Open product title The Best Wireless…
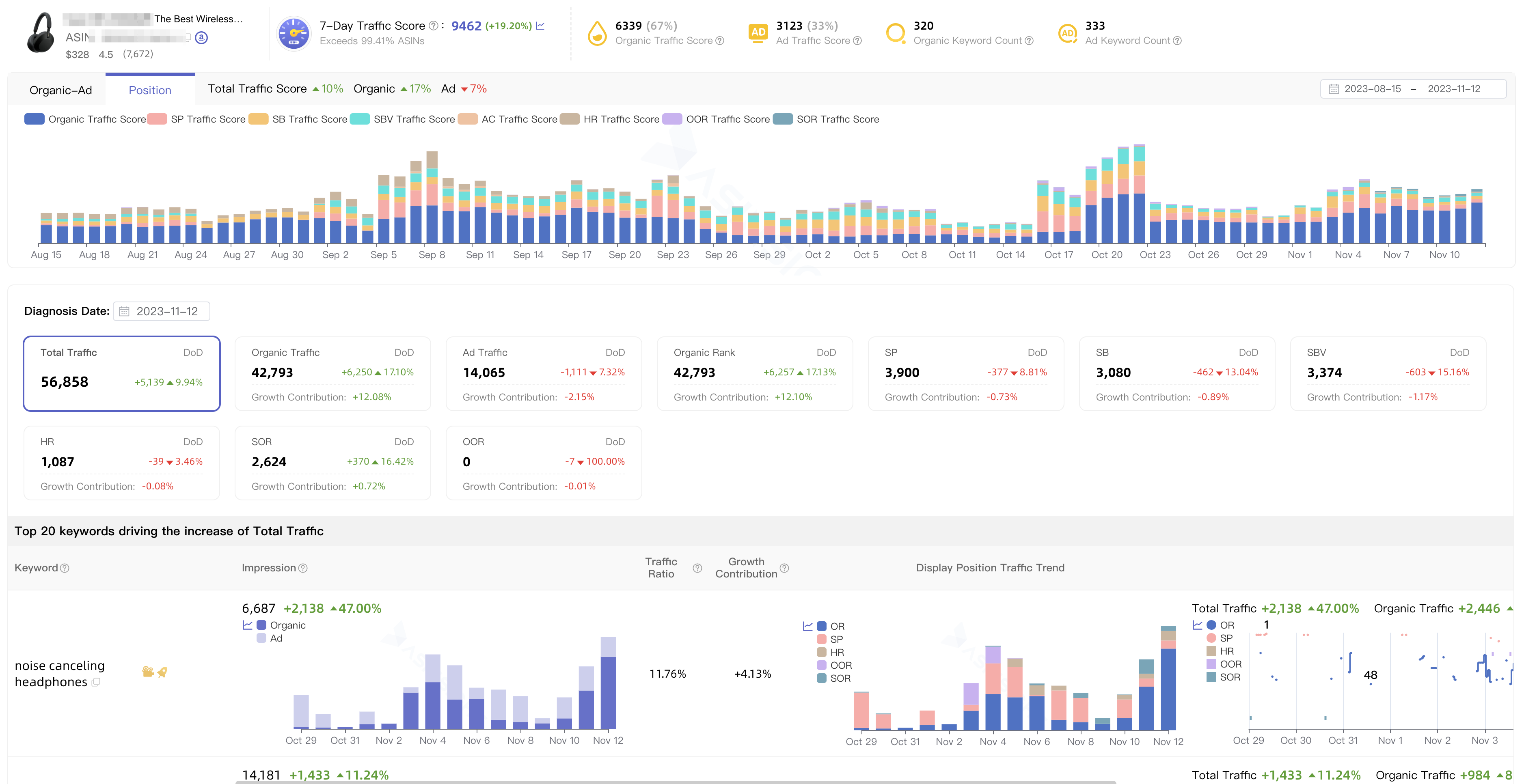Viewport: 1537px width, 784px height. click(x=199, y=19)
